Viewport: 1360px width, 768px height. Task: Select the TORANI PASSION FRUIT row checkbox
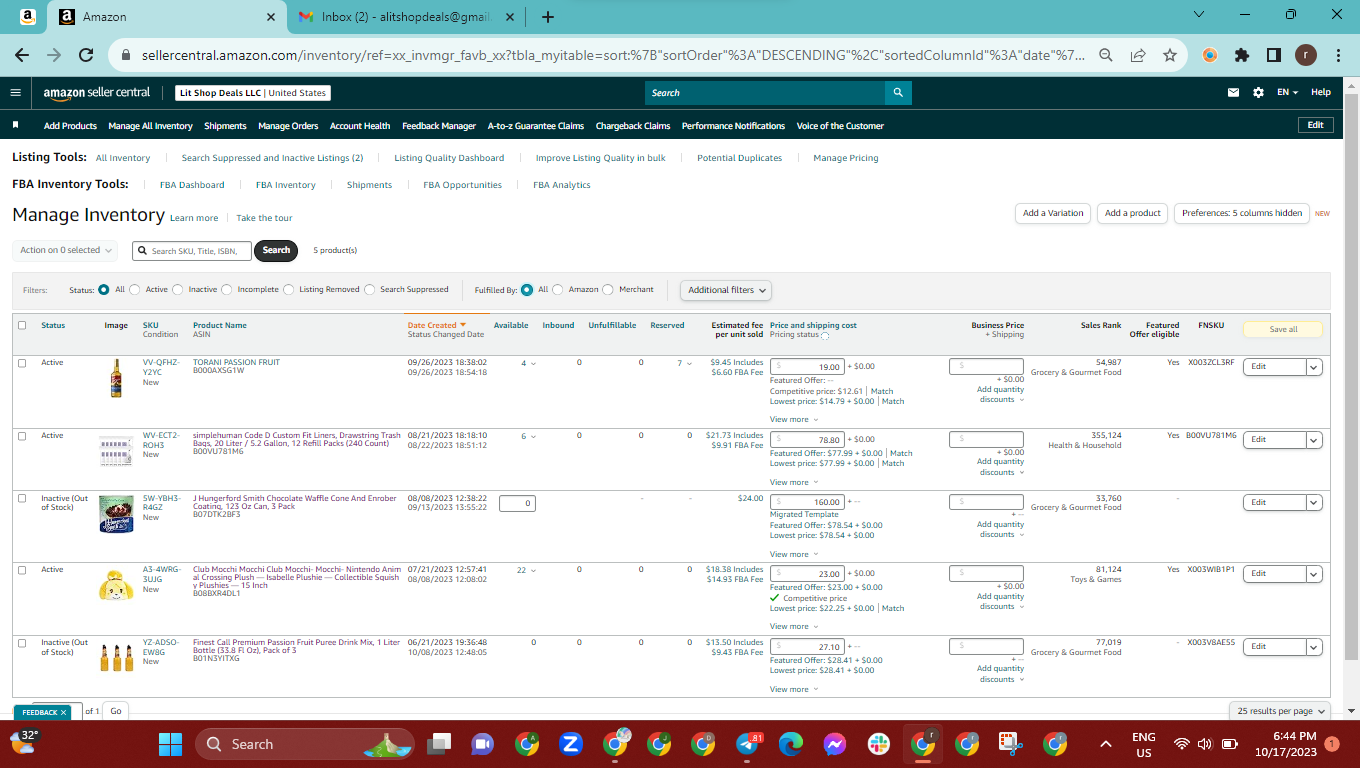pos(22,363)
